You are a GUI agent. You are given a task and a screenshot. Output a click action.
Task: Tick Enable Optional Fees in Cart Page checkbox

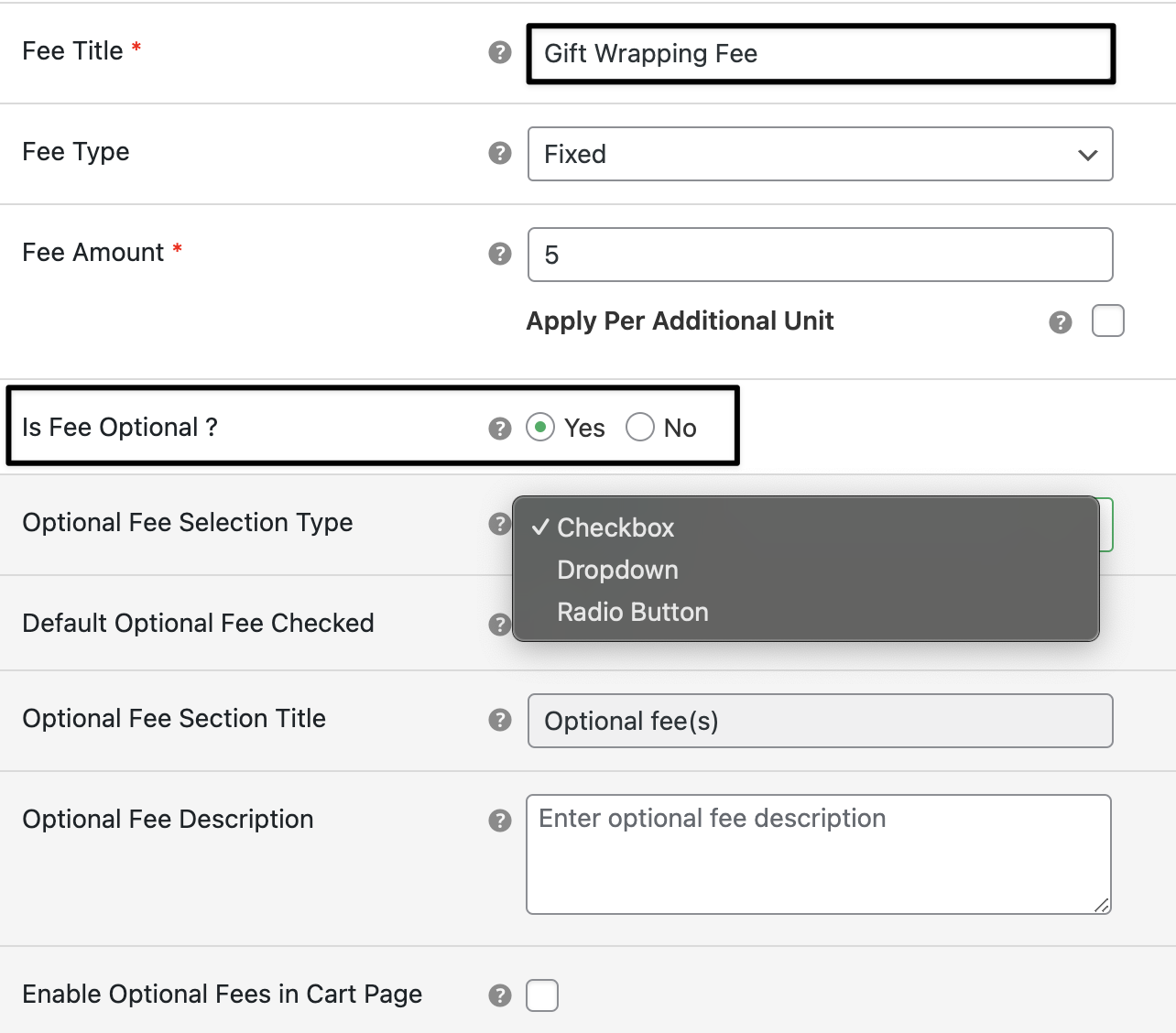point(542,995)
